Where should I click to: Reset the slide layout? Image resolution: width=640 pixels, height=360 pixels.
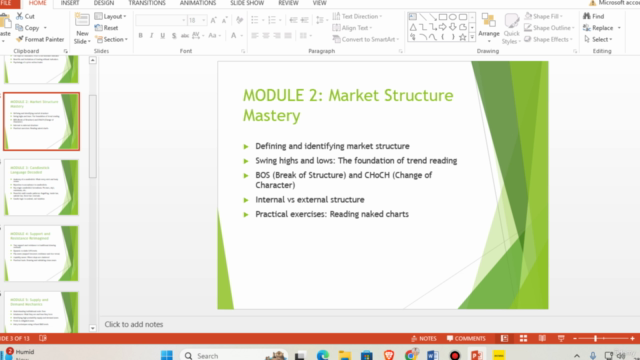click(x=107, y=28)
